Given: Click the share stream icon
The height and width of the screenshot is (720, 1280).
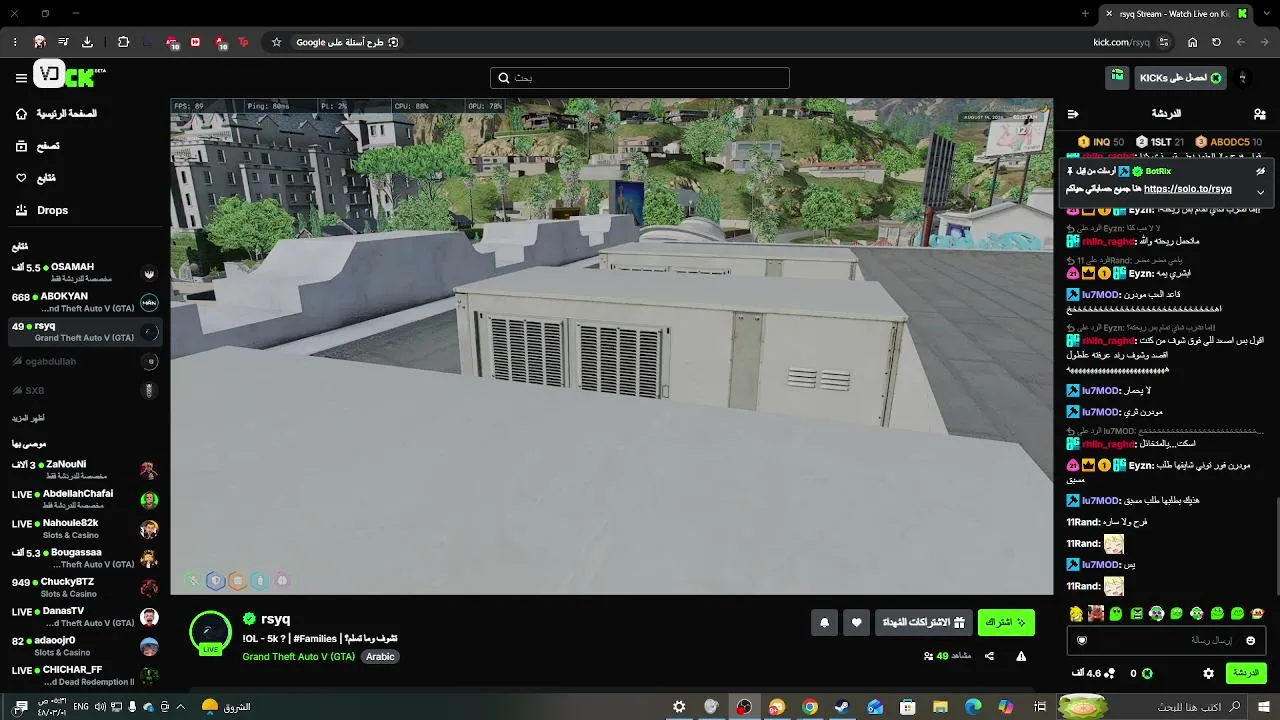Looking at the screenshot, I should point(989,656).
